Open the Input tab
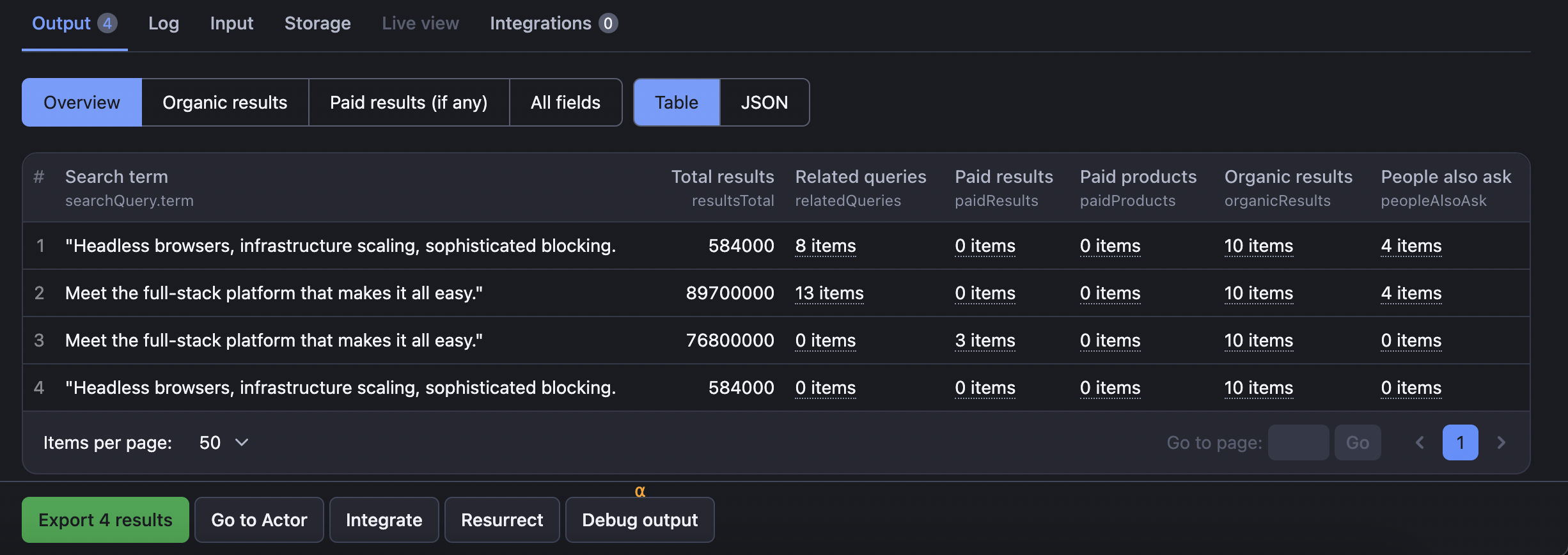 coord(231,24)
